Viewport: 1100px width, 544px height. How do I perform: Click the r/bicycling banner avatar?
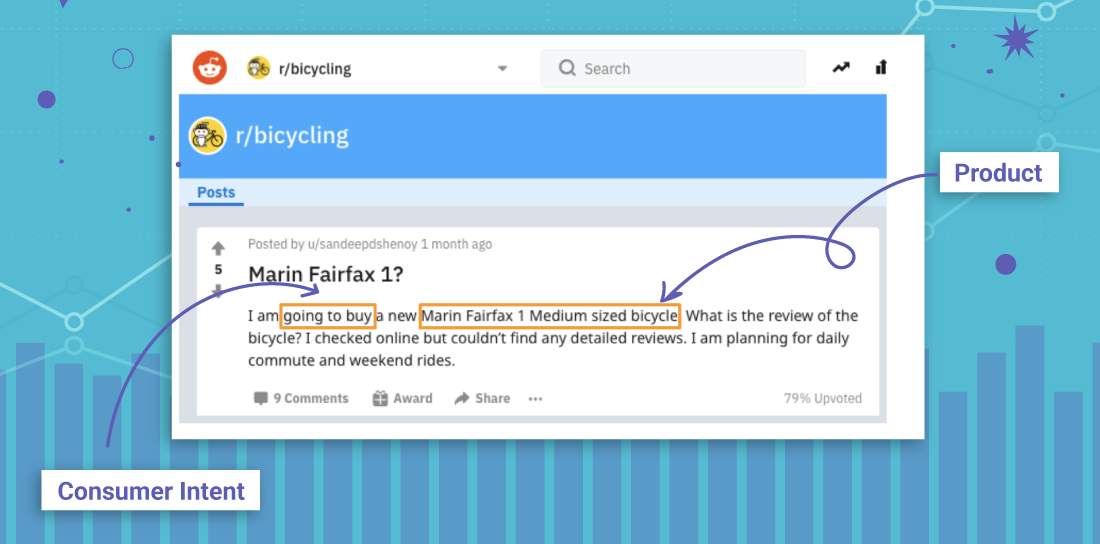[x=208, y=135]
